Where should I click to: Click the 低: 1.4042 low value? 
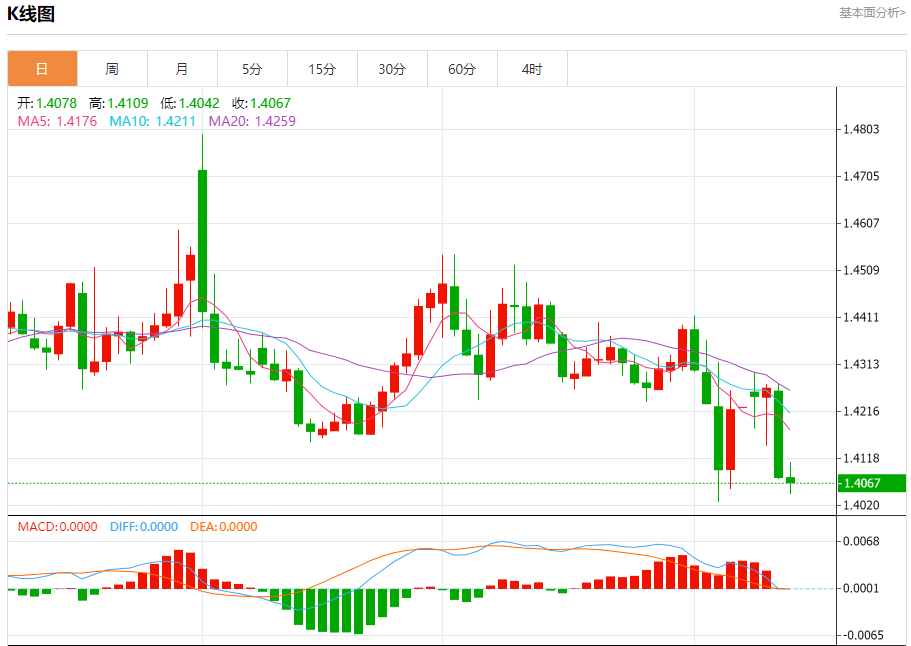(x=190, y=103)
